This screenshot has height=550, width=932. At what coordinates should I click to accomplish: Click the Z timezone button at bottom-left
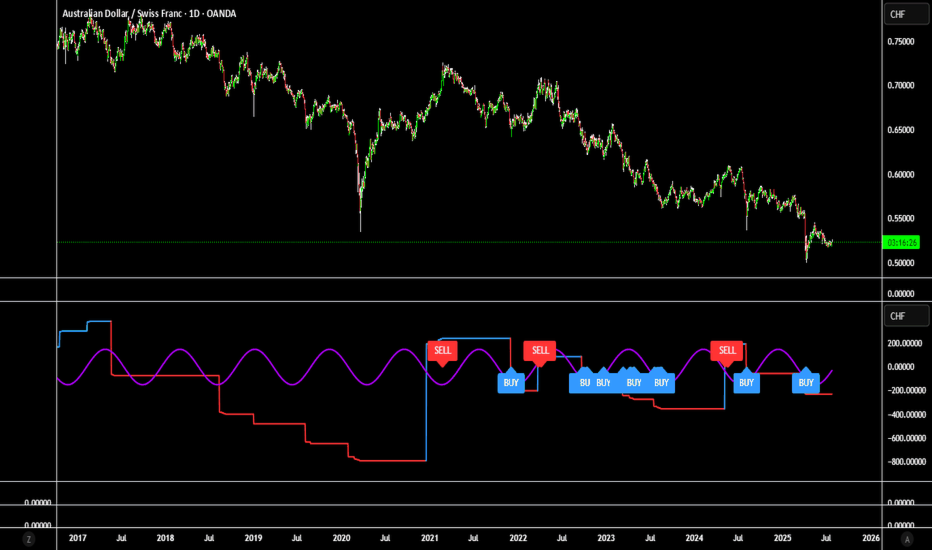click(x=28, y=539)
